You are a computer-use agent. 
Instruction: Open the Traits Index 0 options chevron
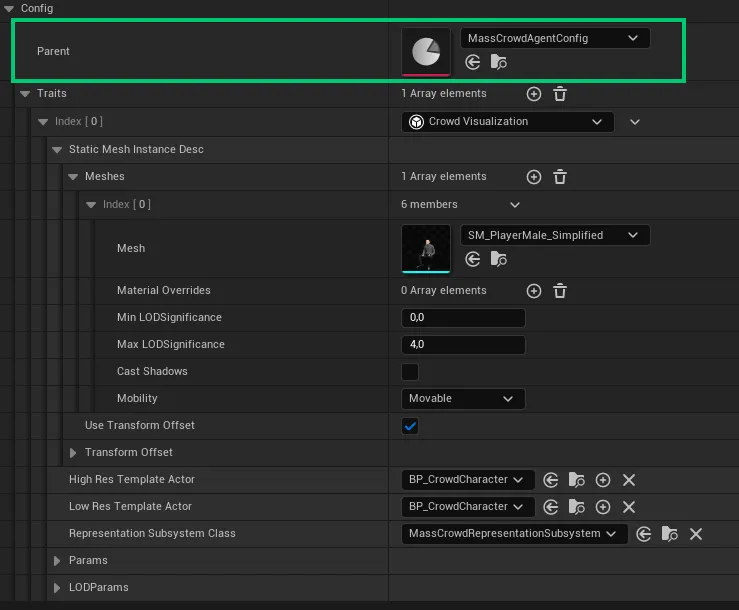(635, 122)
